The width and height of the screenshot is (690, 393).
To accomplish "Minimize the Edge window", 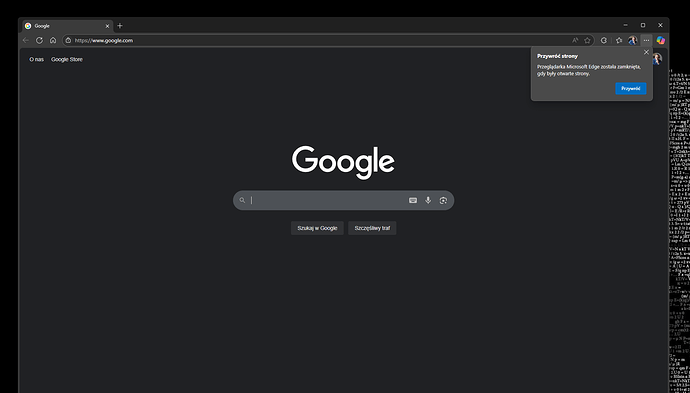I will point(625,26).
